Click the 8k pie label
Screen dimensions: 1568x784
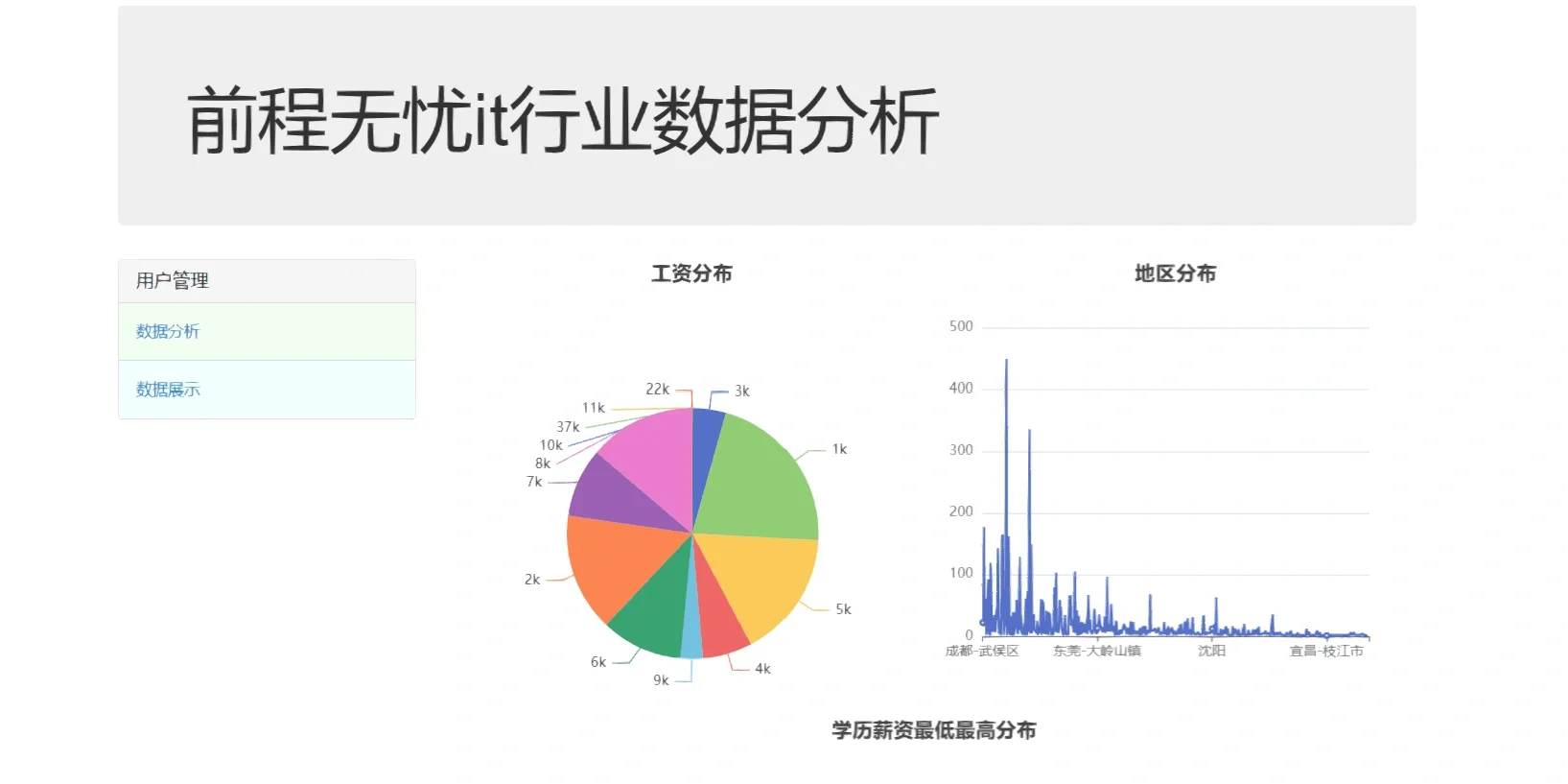point(543,463)
